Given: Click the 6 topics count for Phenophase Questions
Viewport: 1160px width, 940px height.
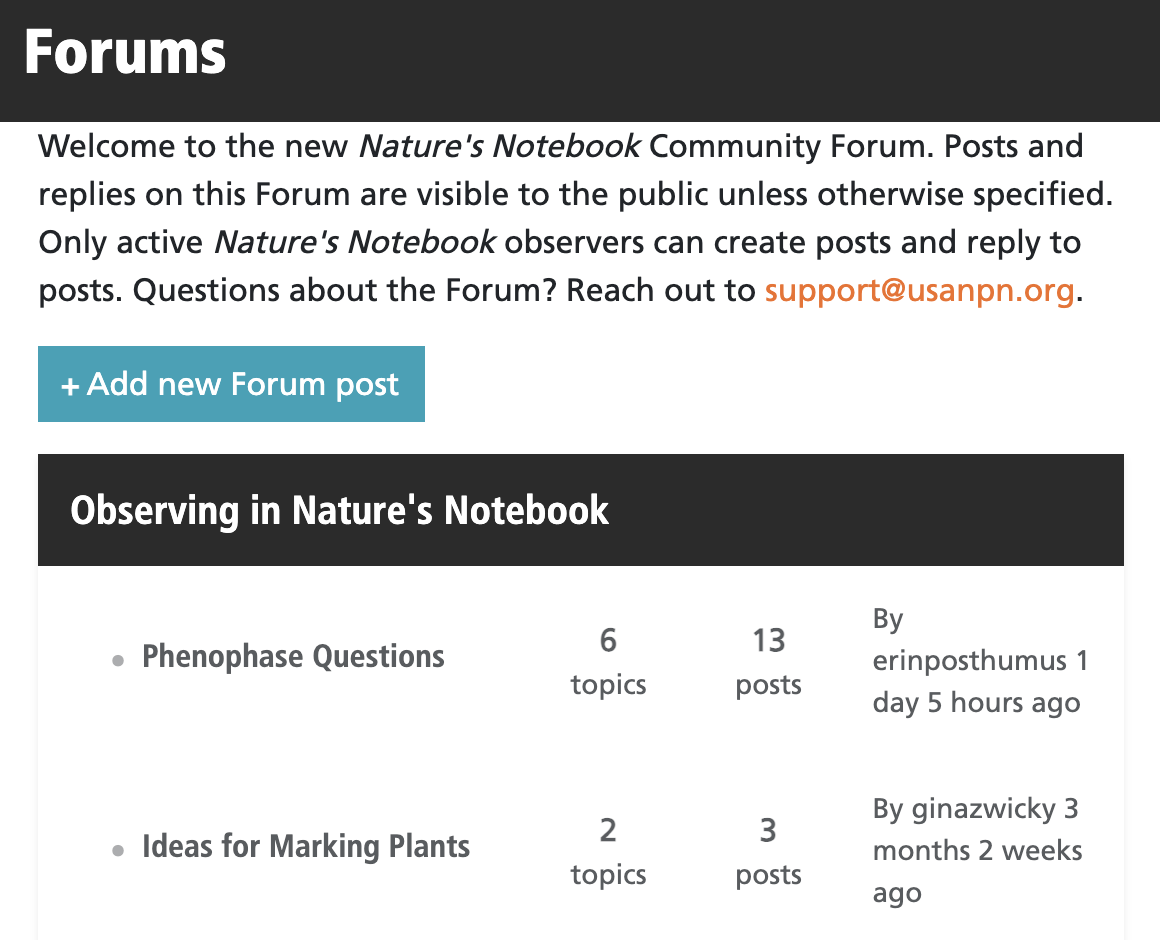Looking at the screenshot, I should pyautogui.click(x=608, y=661).
